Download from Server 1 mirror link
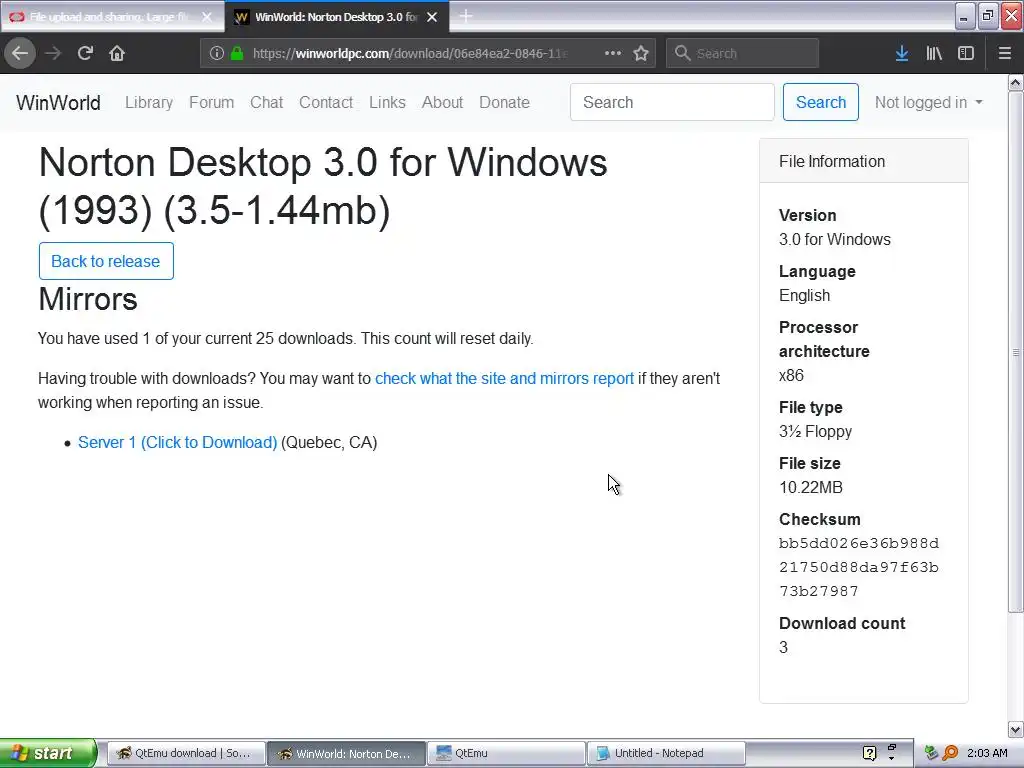Screen dimensions: 1024x768 [x=178, y=443]
